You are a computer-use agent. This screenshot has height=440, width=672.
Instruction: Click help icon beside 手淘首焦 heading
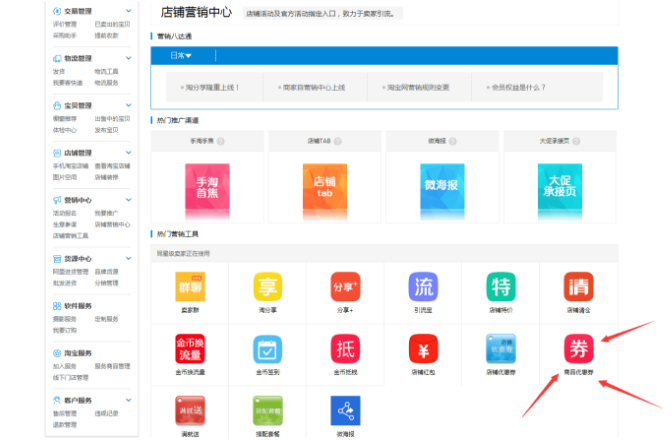220,141
